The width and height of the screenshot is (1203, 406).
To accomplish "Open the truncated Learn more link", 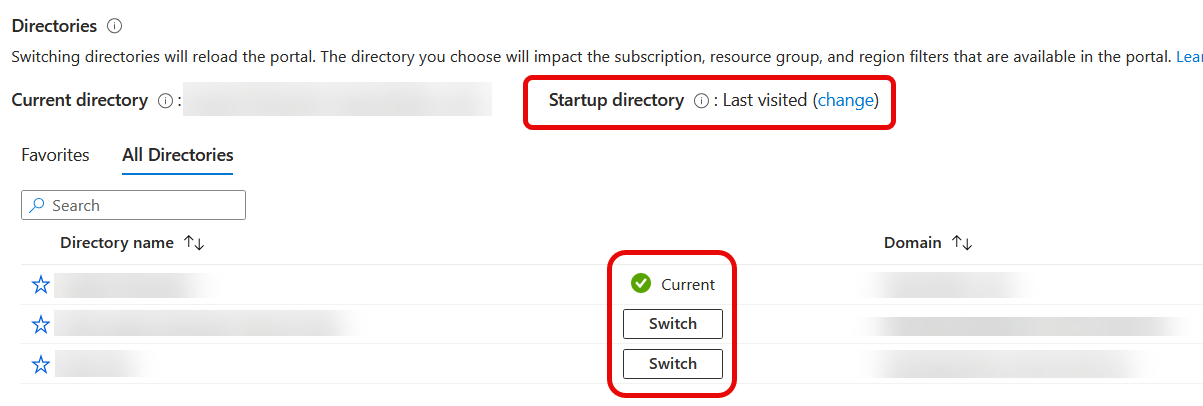I will click(1189, 56).
